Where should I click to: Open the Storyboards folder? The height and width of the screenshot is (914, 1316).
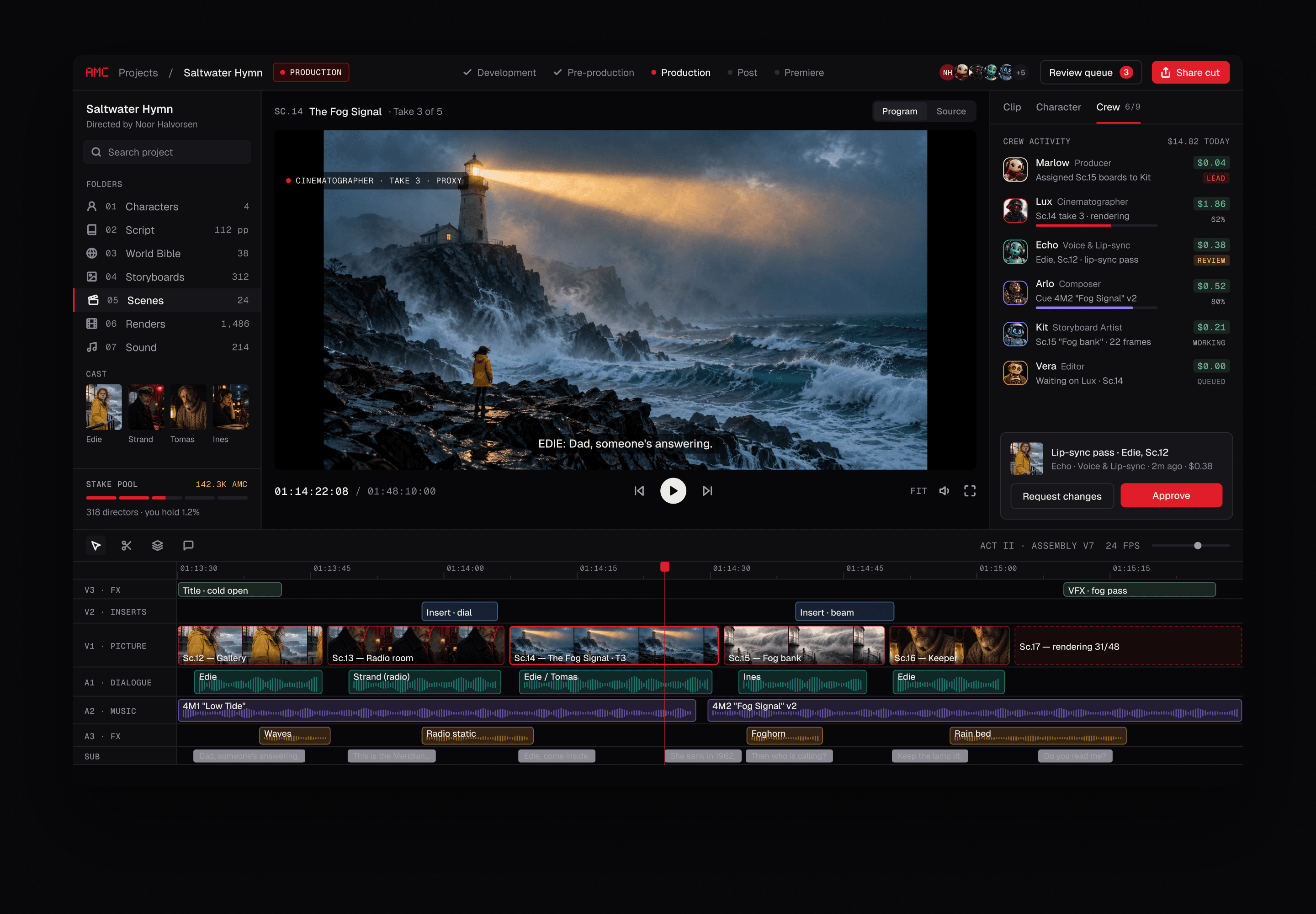click(x=167, y=276)
